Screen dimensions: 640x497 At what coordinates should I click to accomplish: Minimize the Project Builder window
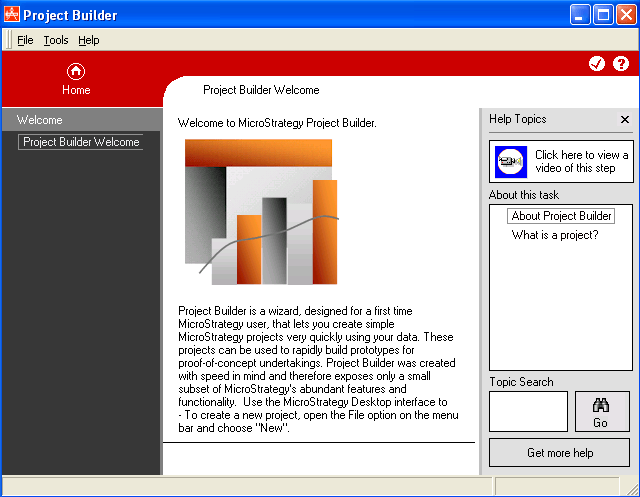[580, 15]
